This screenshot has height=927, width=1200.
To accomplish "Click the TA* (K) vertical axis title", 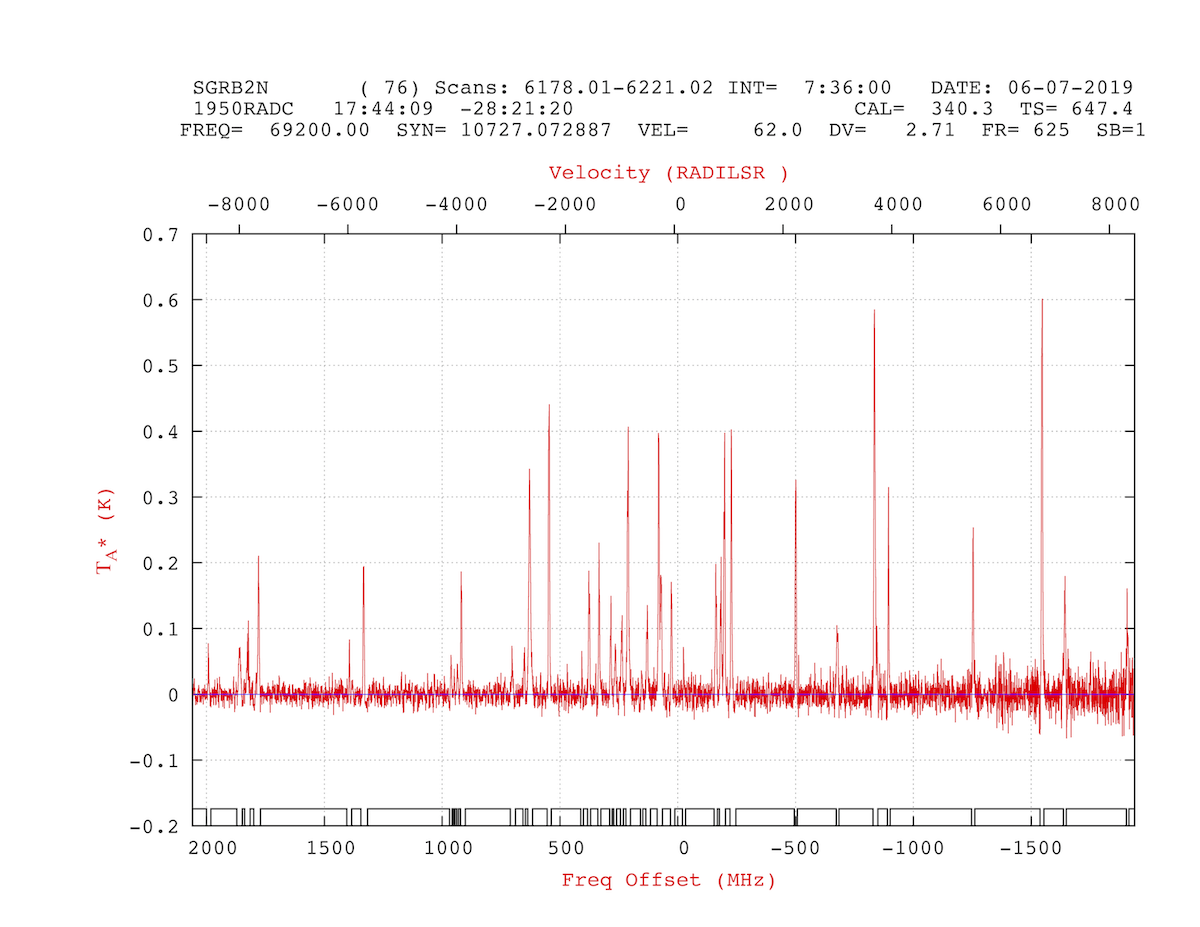I will 105,531.
